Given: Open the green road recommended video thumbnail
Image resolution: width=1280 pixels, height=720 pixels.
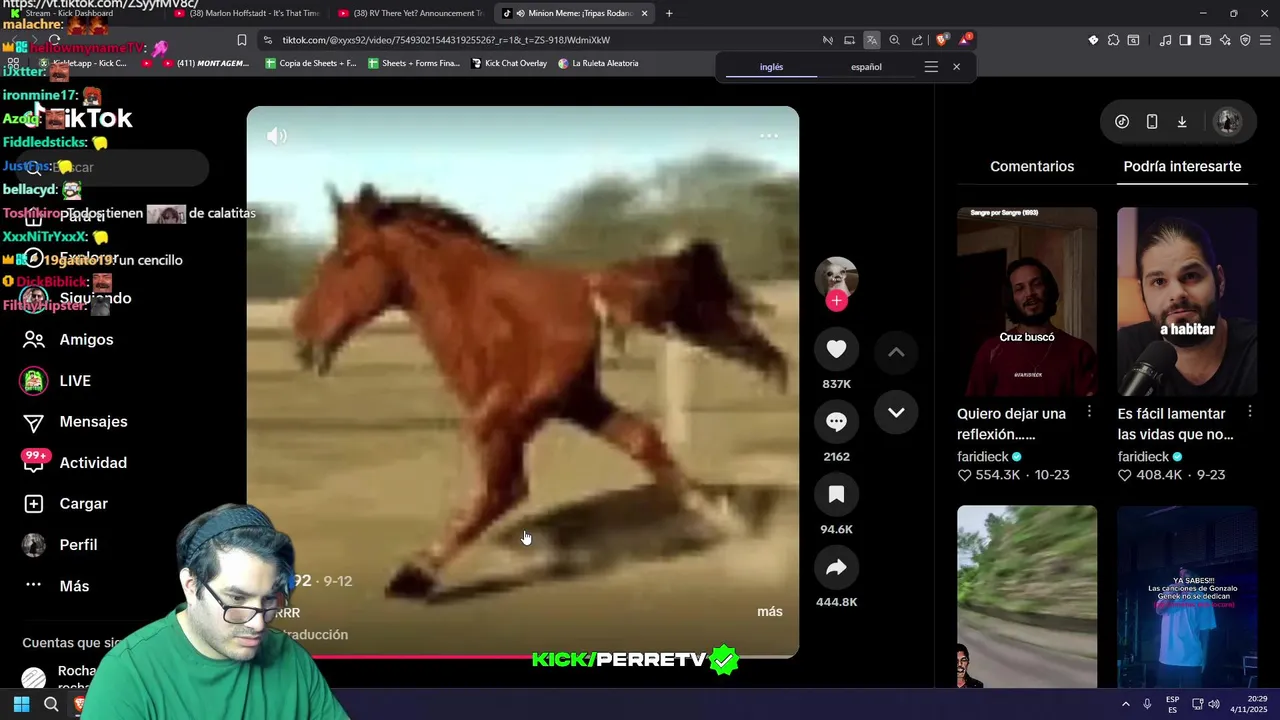Looking at the screenshot, I should [x=1027, y=596].
